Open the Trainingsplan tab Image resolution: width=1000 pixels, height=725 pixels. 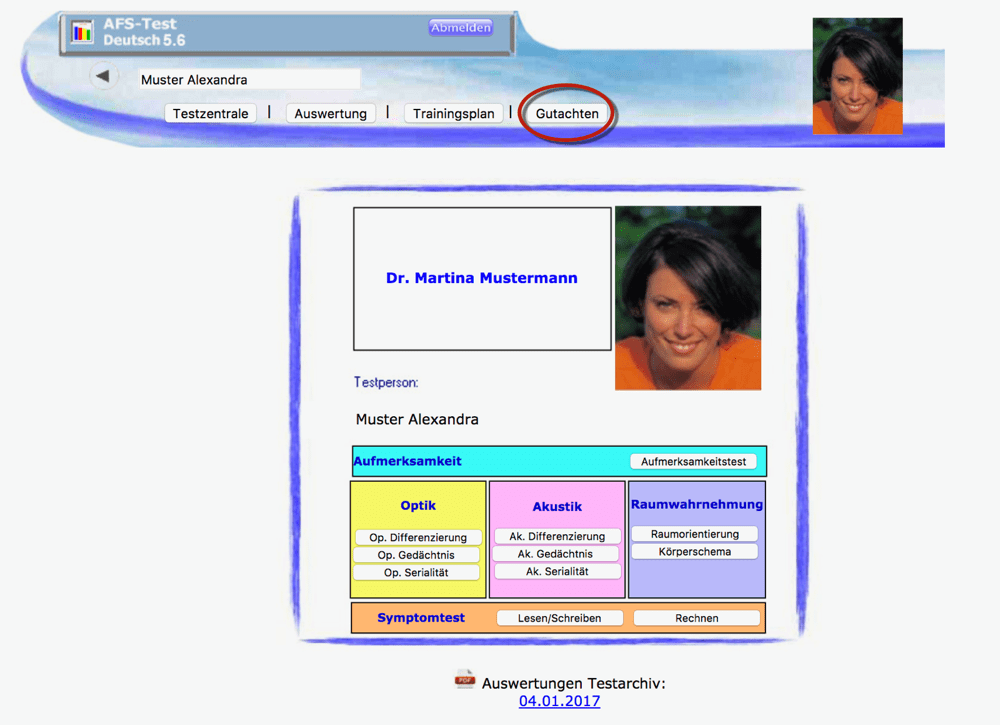pos(453,114)
